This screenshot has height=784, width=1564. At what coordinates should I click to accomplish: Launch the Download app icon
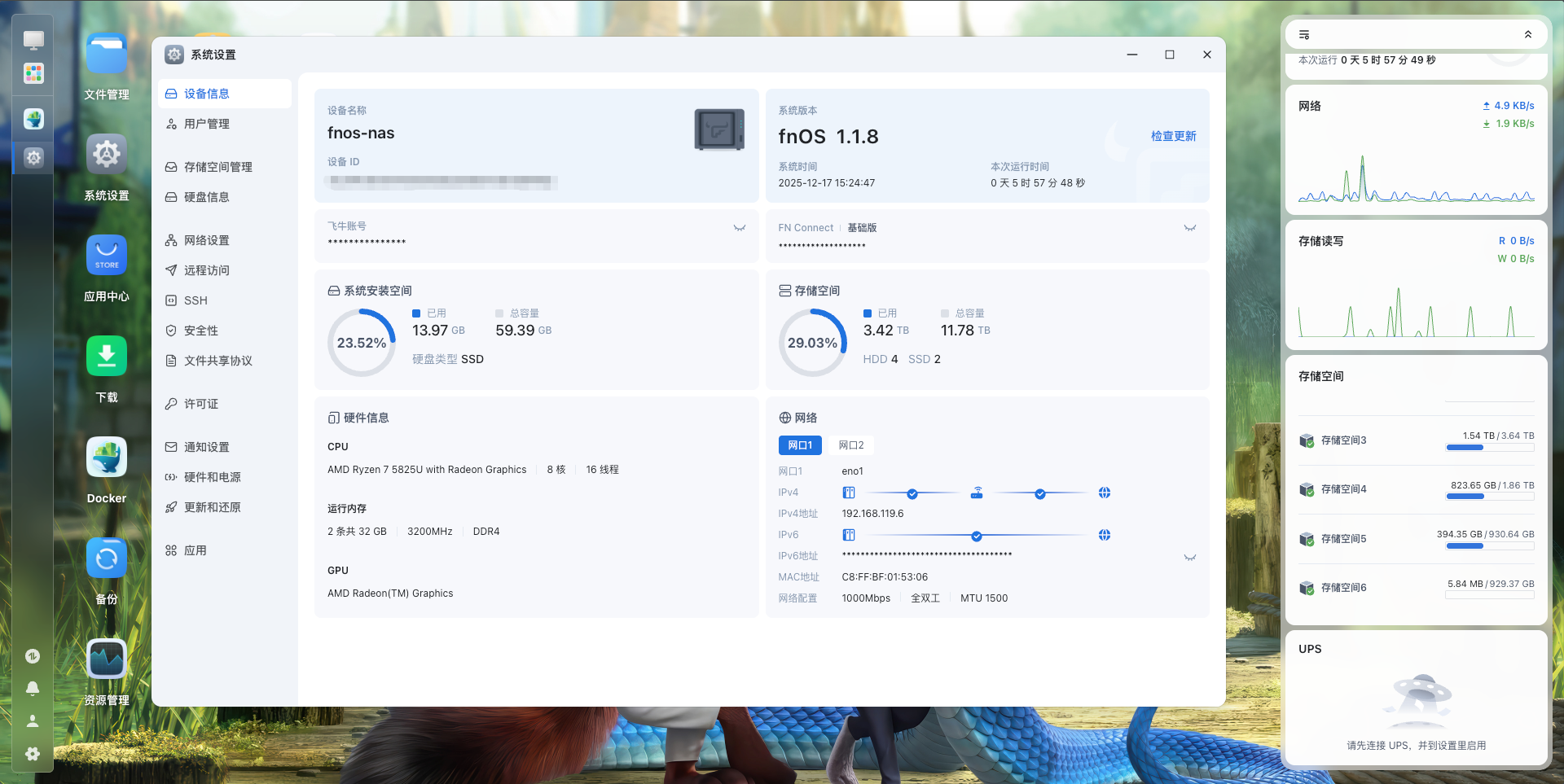click(x=107, y=357)
